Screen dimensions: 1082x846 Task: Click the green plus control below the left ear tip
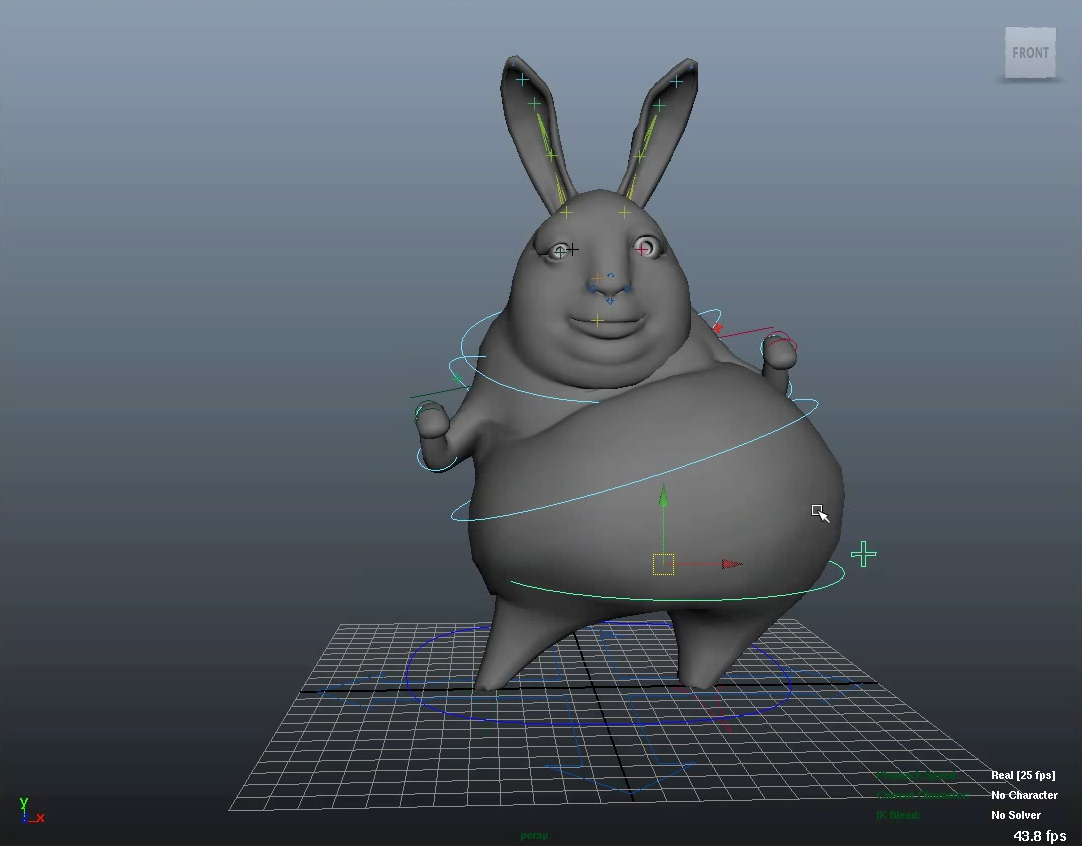[x=534, y=104]
